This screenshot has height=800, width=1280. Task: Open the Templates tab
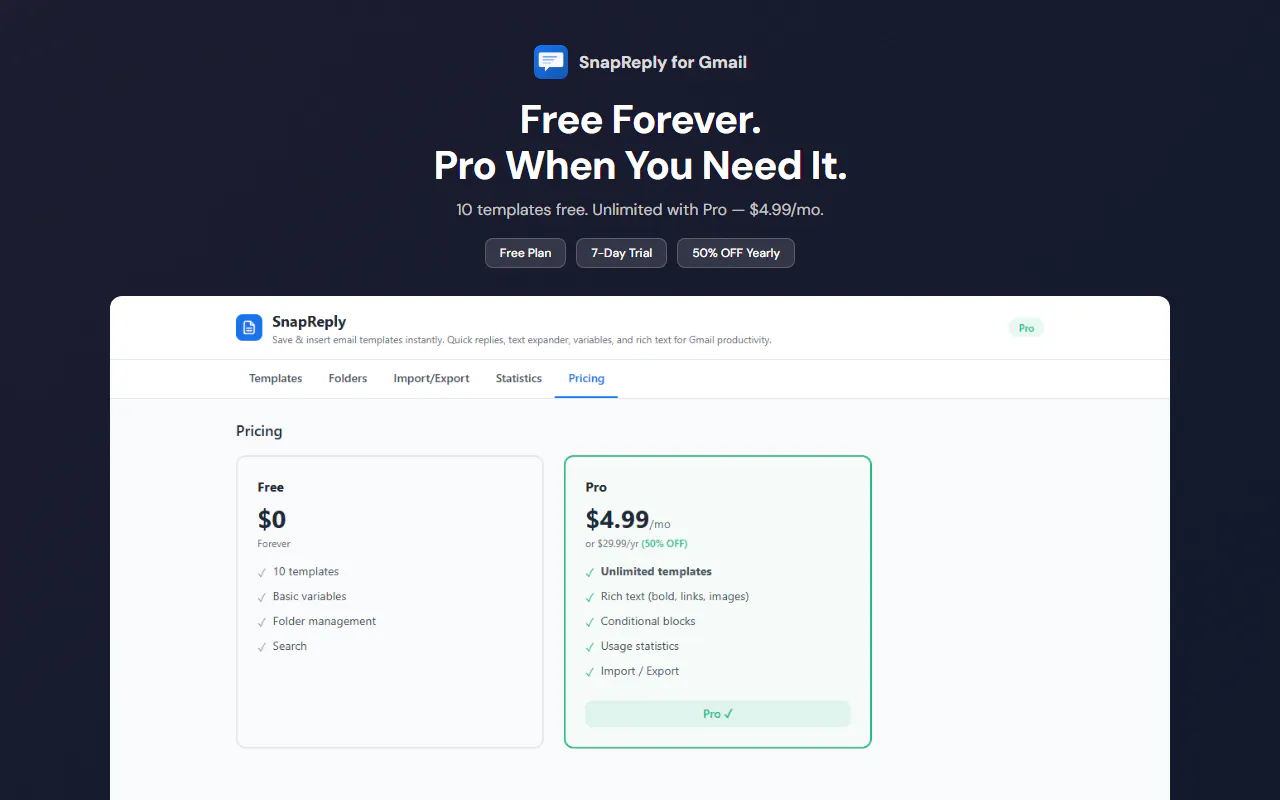point(276,378)
